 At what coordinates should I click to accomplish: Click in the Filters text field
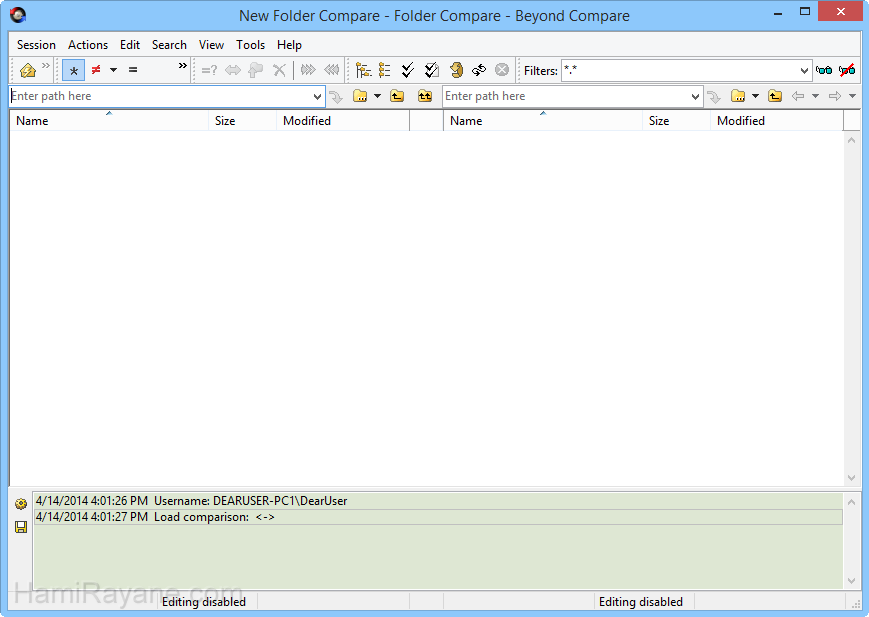point(679,70)
